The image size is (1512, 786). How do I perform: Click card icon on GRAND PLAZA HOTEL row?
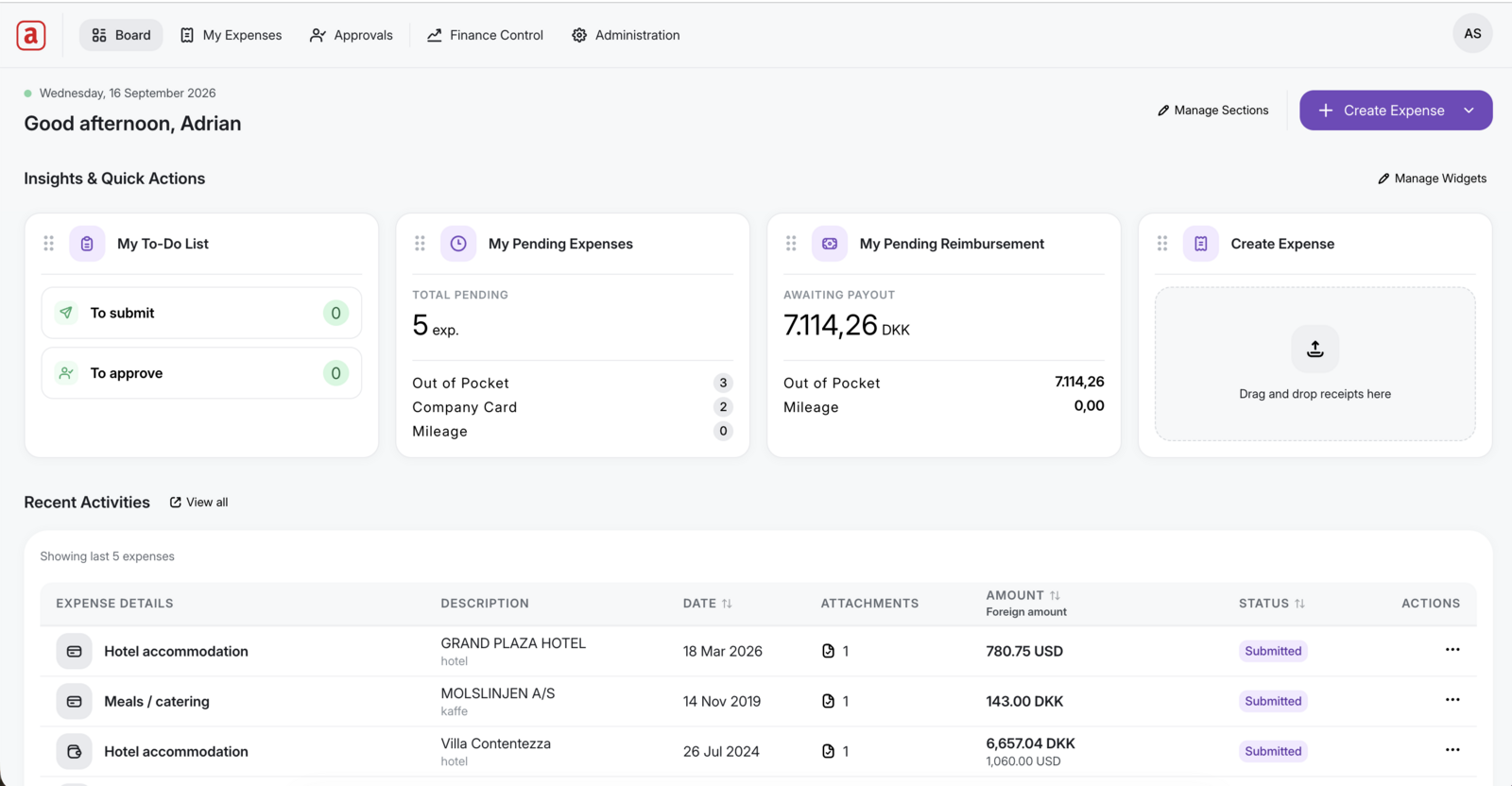coord(74,651)
